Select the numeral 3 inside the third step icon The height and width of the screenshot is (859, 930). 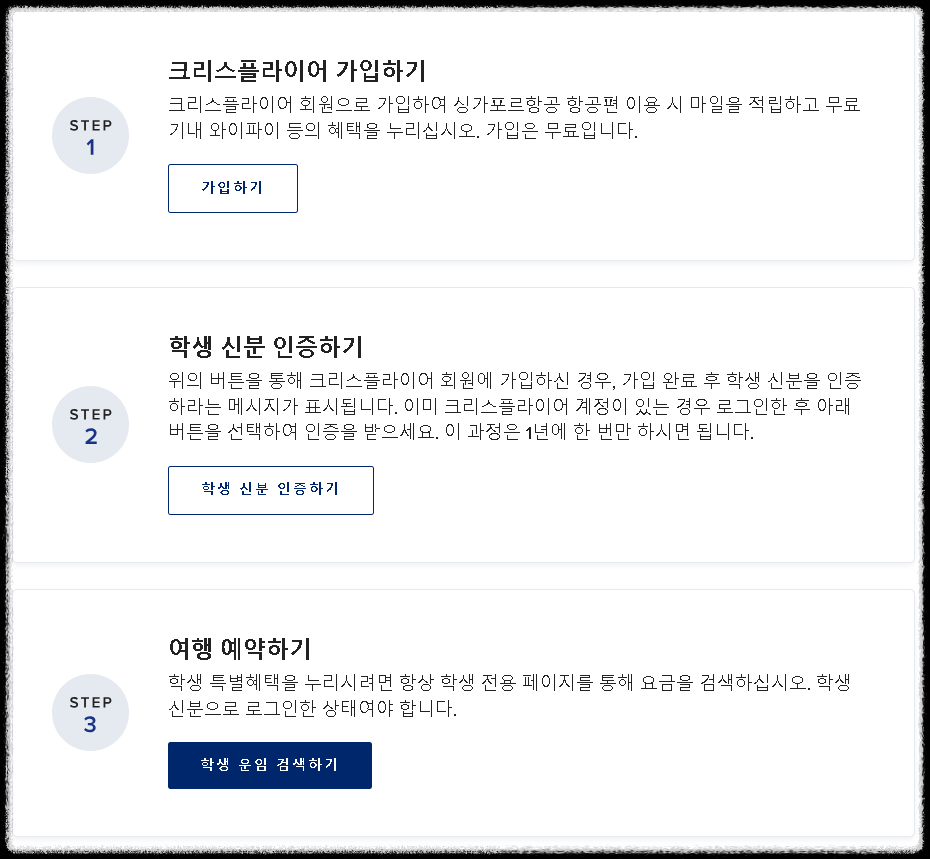coord(91,723)
